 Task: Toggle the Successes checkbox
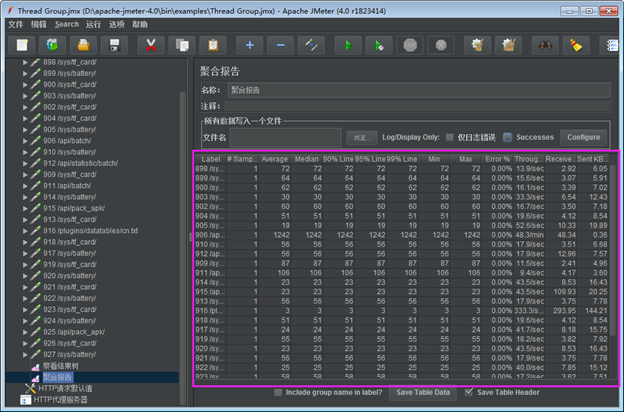click(507, 137)
